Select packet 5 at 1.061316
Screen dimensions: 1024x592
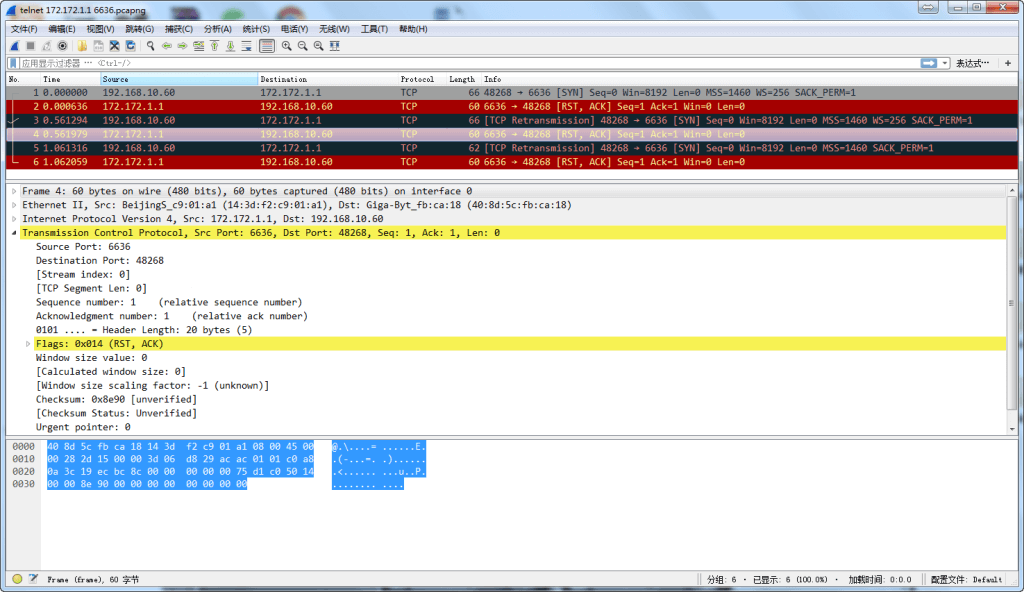coord(512,148)
